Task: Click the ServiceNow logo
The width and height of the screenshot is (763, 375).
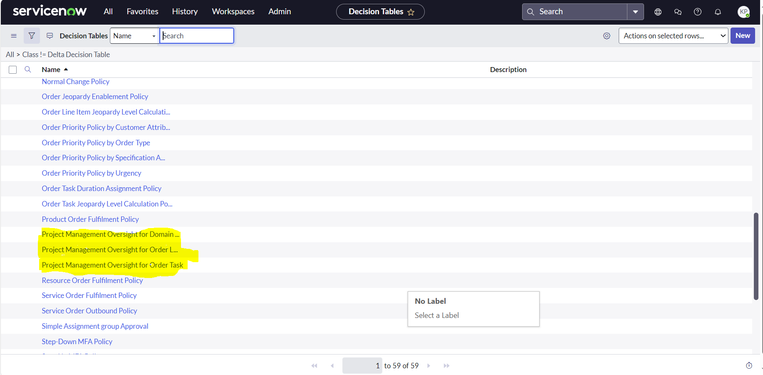Action: pyautogui.click(x=50, y=11)
